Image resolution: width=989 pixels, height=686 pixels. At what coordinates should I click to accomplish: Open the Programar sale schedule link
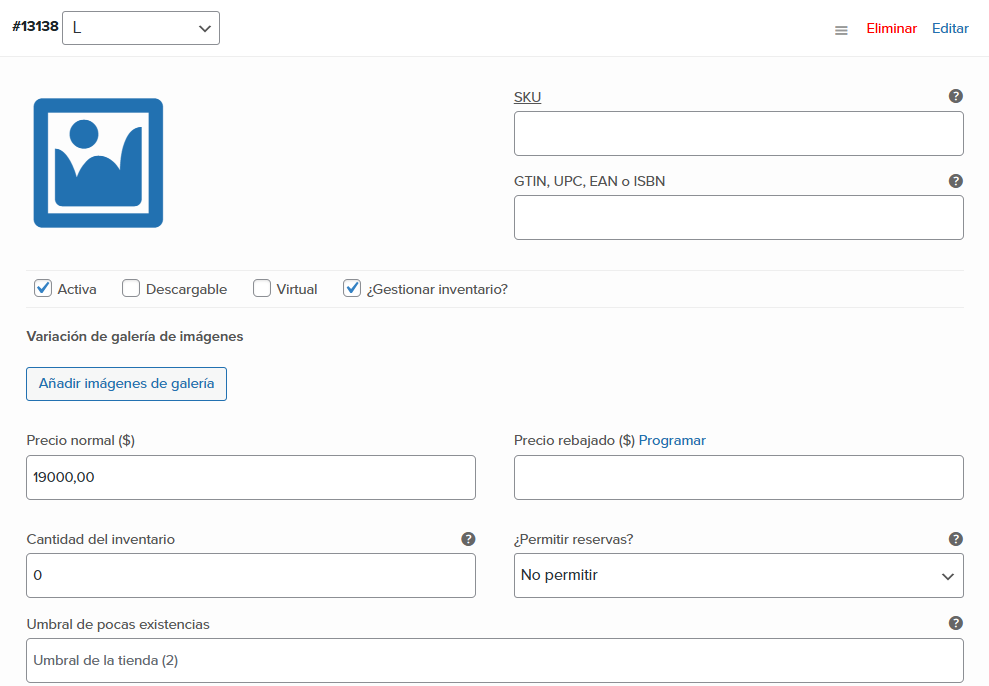[672, 440]
